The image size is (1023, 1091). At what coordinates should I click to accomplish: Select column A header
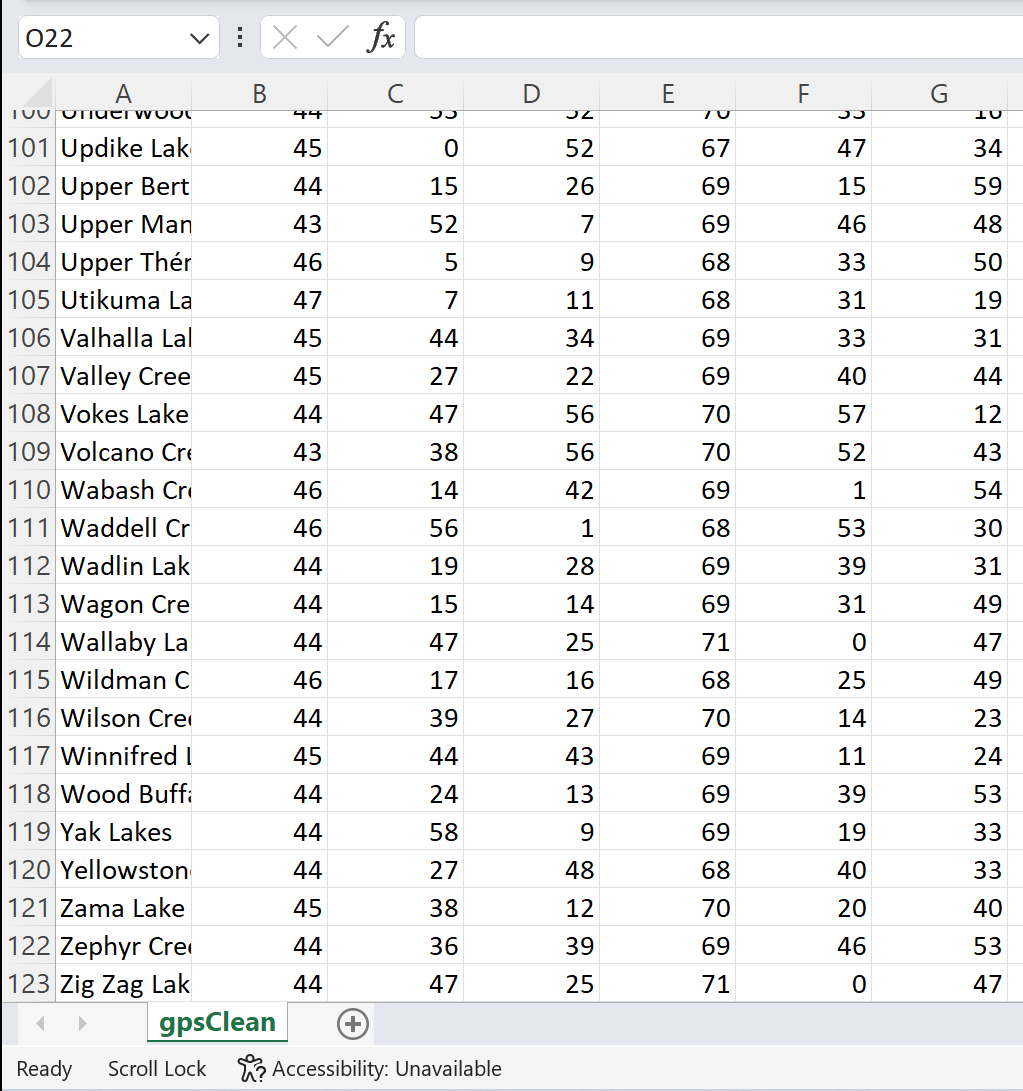[x=123, y=93]
